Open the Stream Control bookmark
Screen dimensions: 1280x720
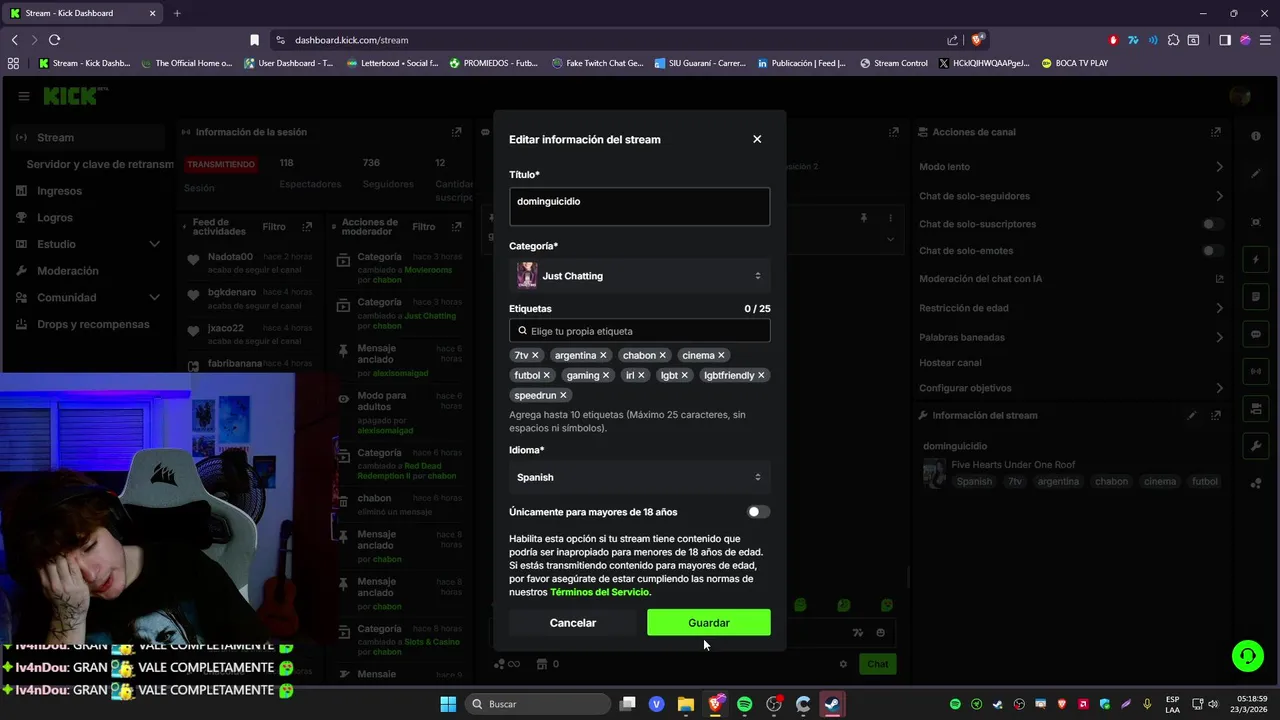pos(893,63)
